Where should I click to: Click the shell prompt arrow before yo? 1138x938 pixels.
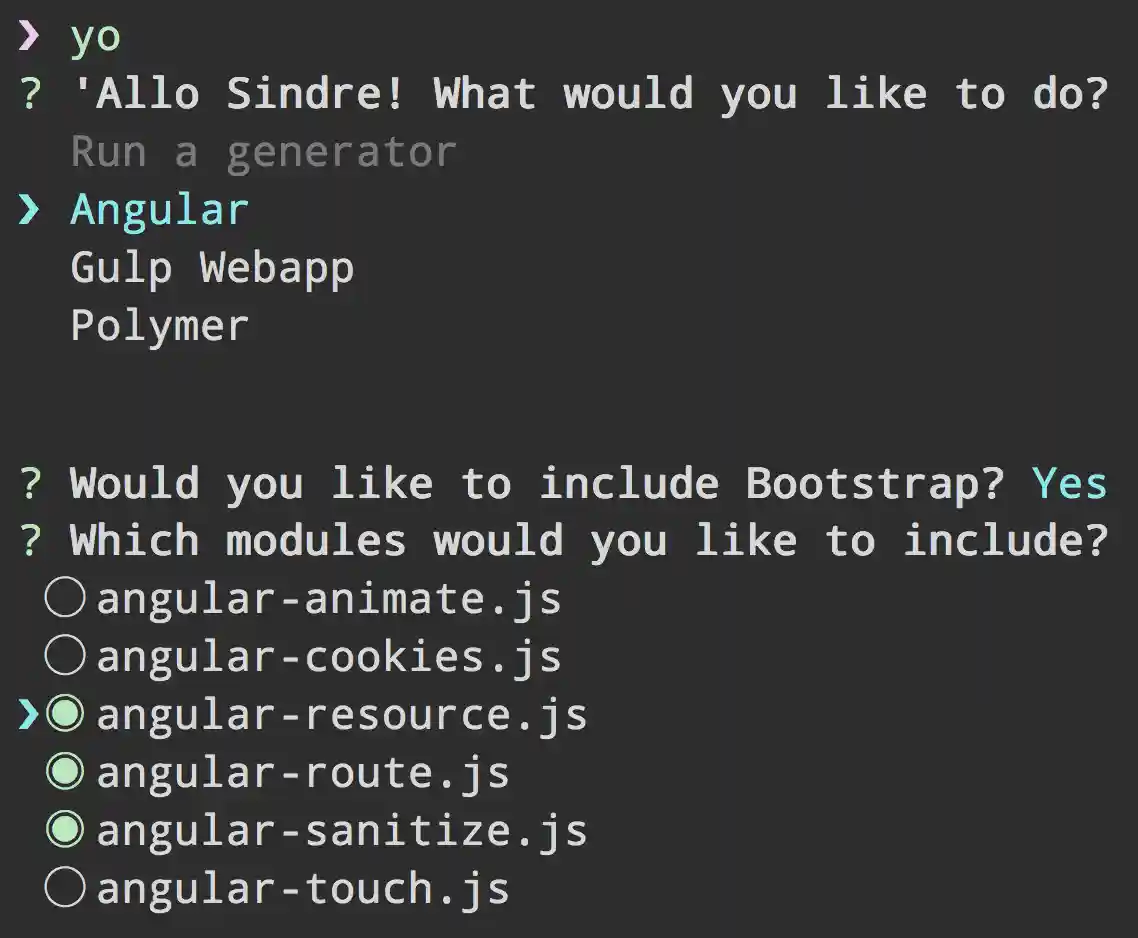(30, 37)
